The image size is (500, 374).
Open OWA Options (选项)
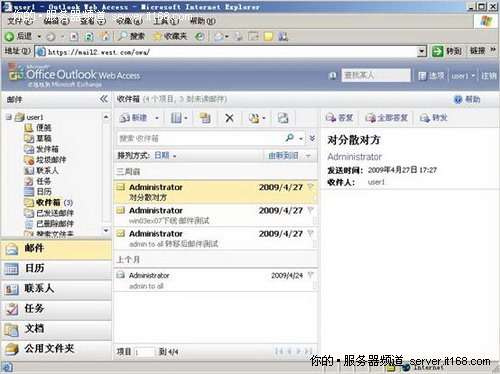point(431,76)
